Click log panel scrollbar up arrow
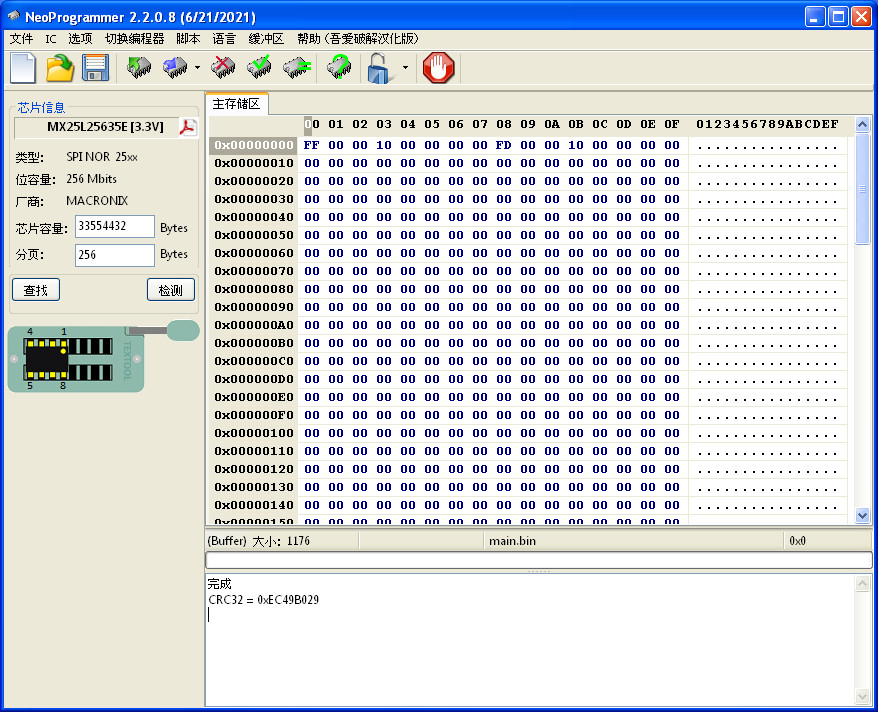This screenshot has height=712, width=878. (862, 584)
